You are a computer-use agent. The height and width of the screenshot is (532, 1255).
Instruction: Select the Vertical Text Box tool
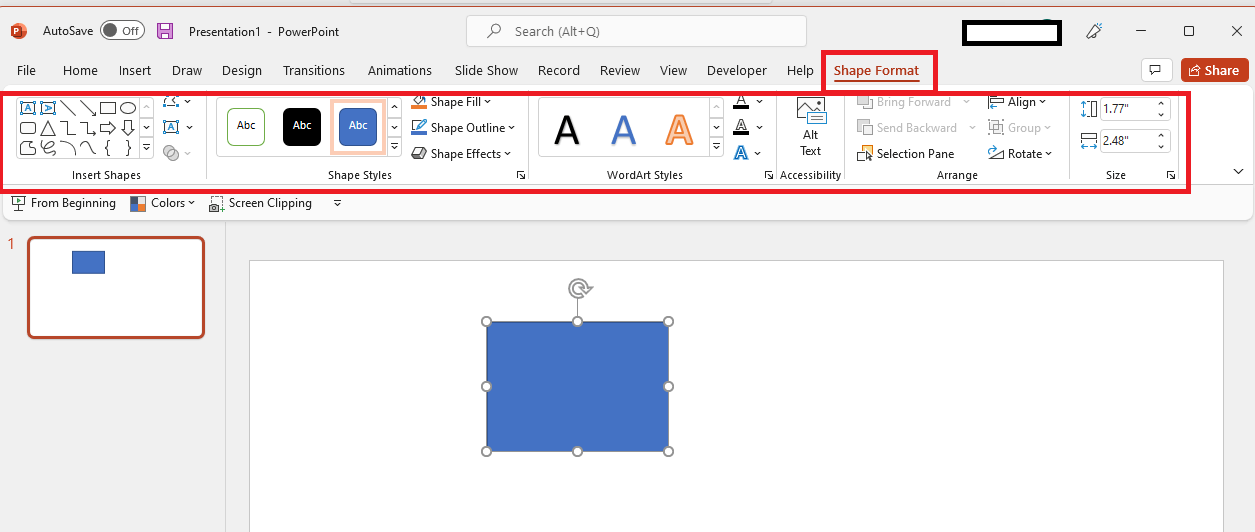coord(48,108)
